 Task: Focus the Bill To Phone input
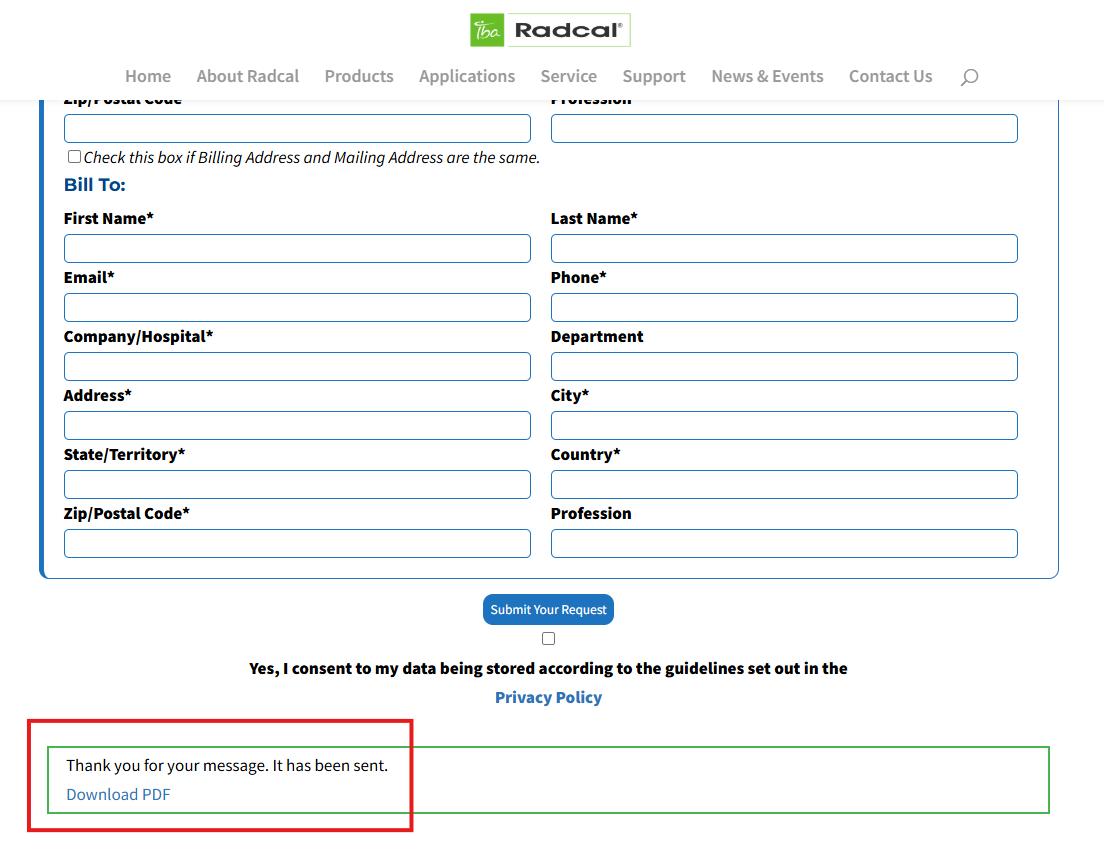[784, 308]
